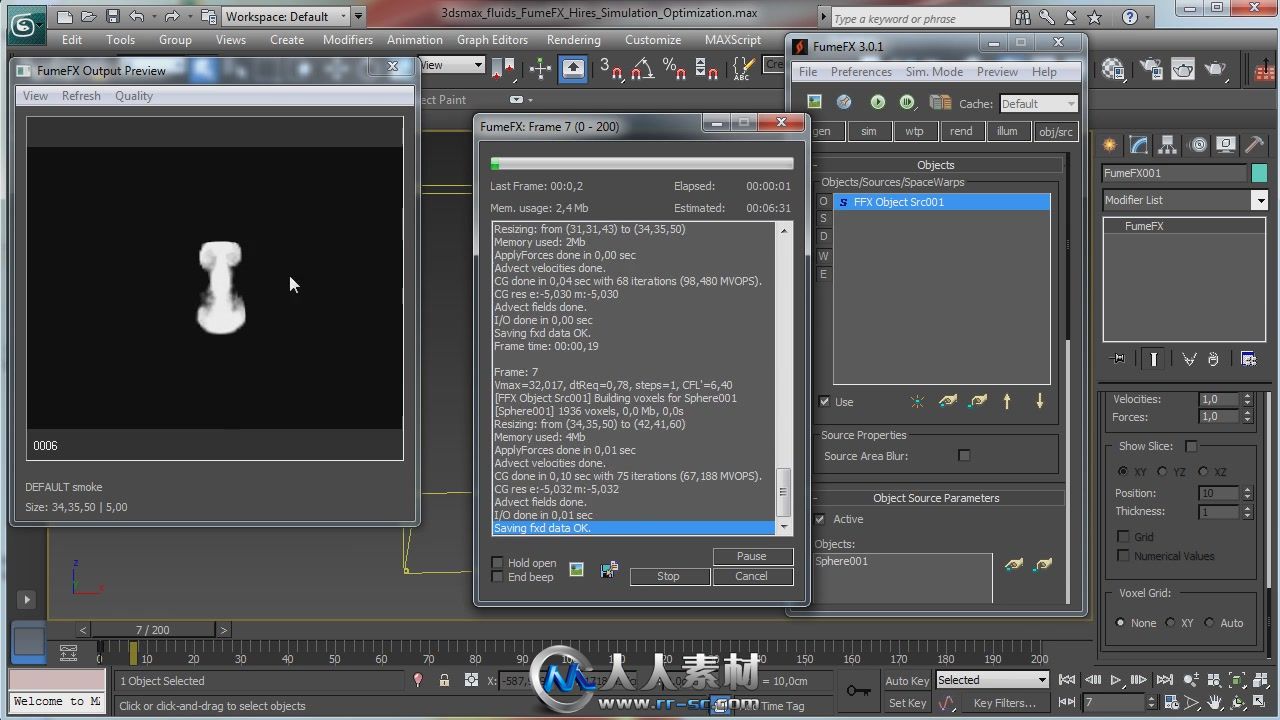
Task: Click the Undo arrow icon
Action: pos(137,16)
